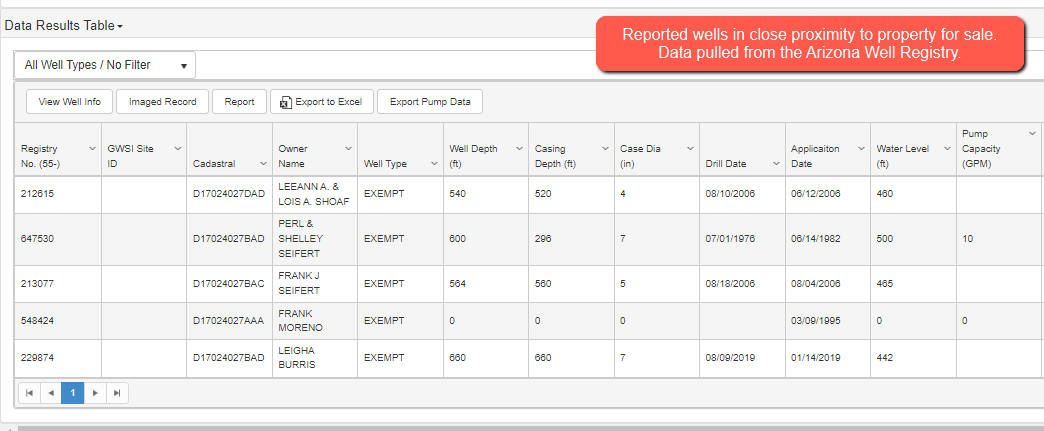Go to the last page of results
This screenshot has width=1044, height=431.
(117, 393)
